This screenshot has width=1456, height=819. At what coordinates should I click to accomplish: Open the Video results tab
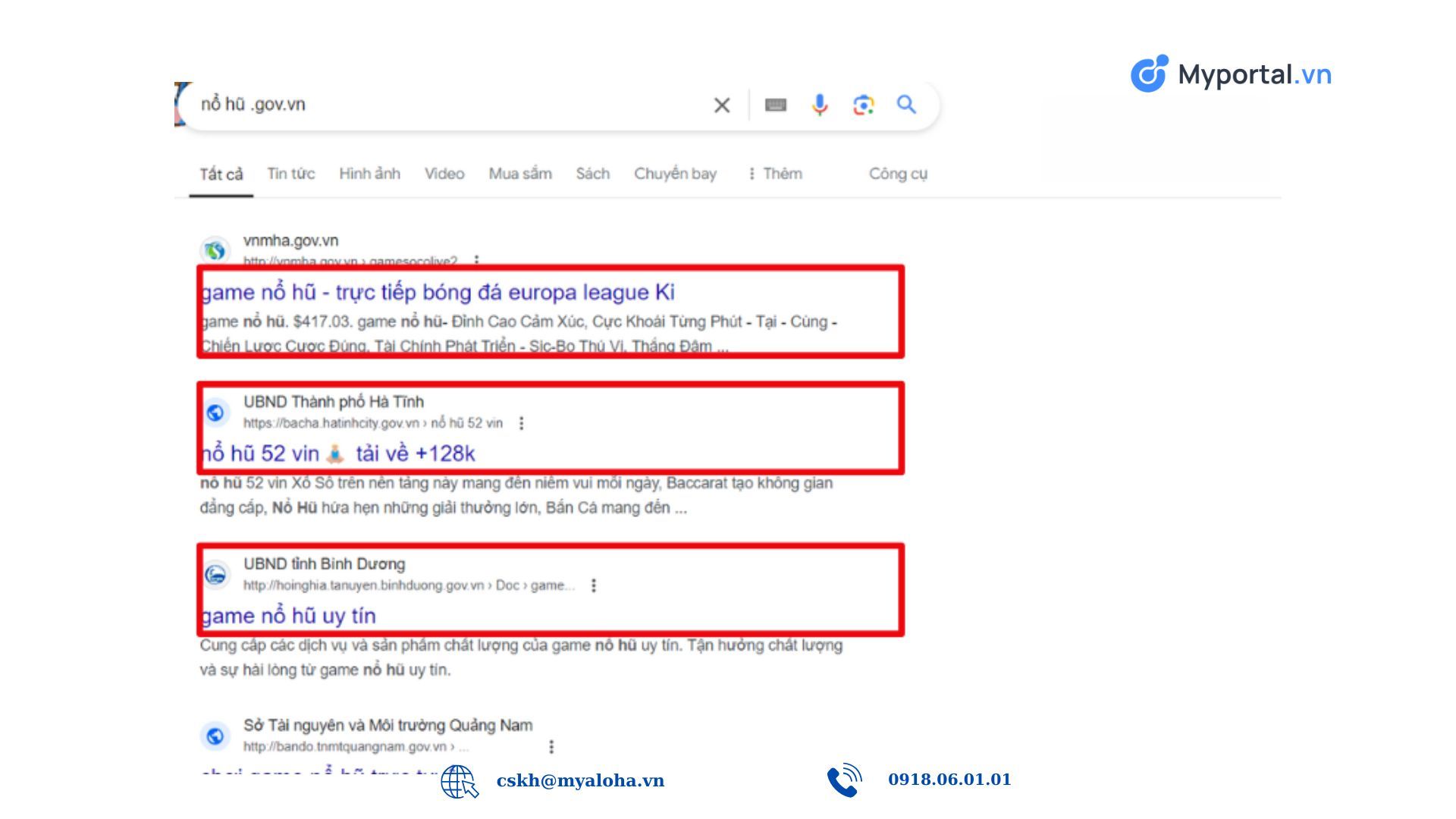444,174
